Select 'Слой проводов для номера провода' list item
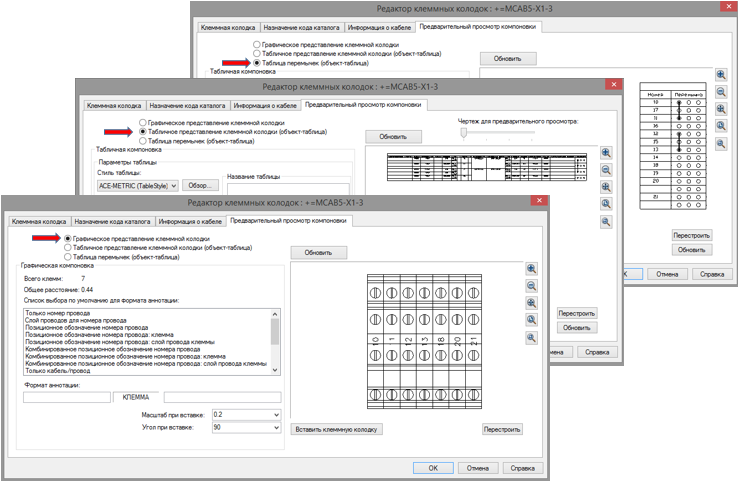This screenshot has width=738, height=481. (76, 320)
